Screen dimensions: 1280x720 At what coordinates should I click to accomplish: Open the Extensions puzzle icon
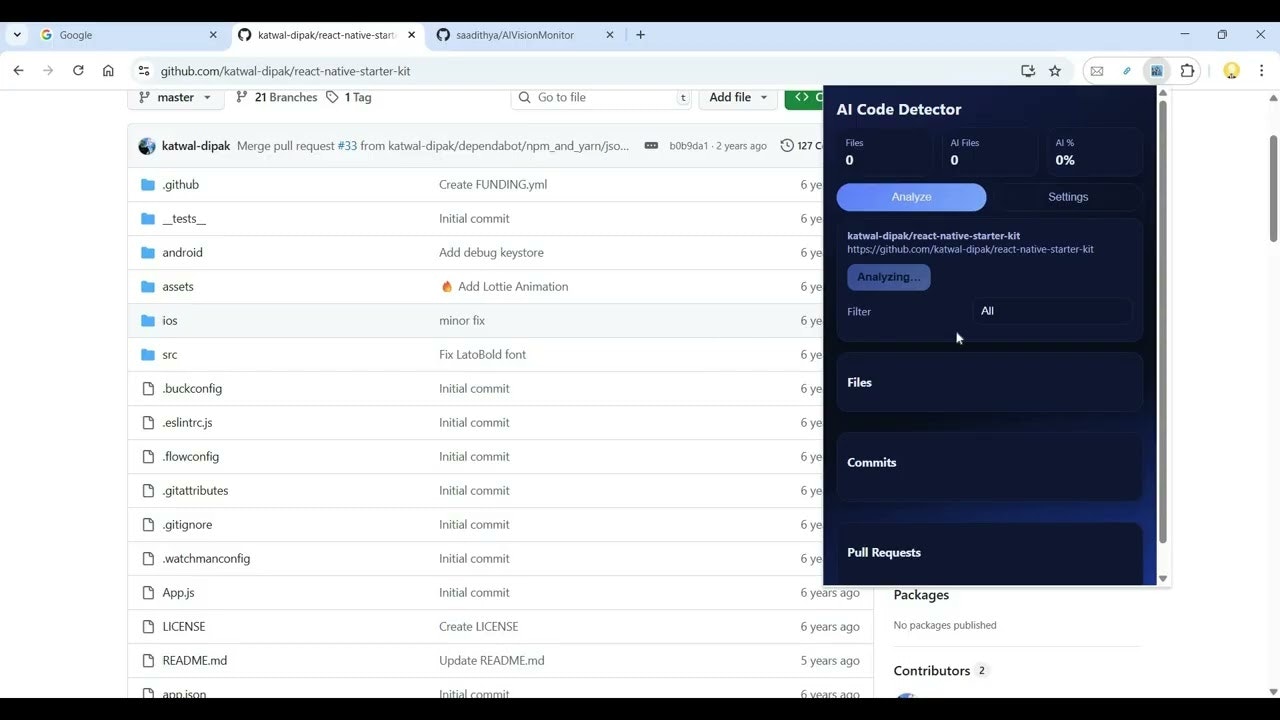(x=1187, y=71)
